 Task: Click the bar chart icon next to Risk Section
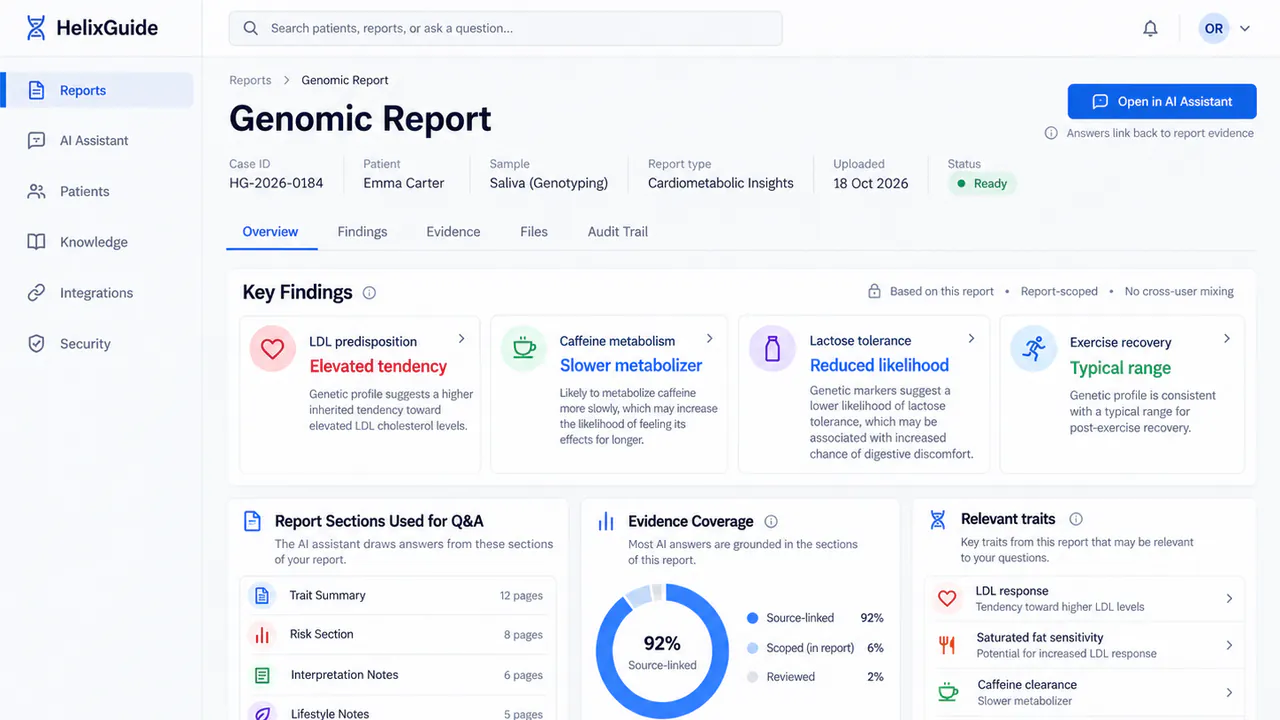coord(262,635)
